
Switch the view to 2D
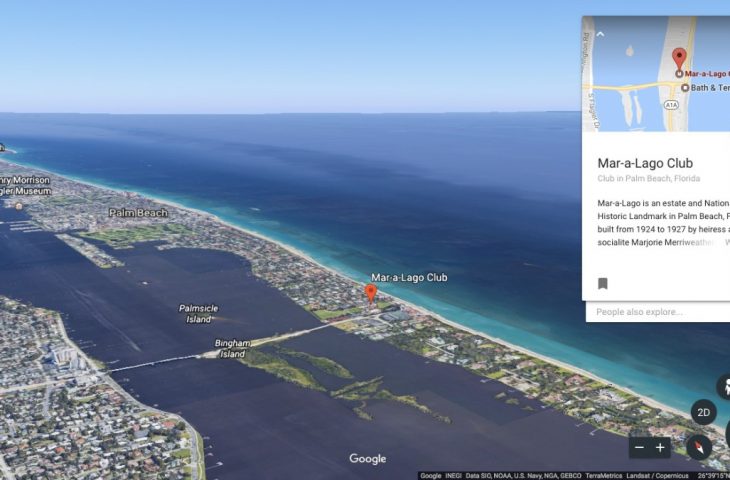click(703, 412)
